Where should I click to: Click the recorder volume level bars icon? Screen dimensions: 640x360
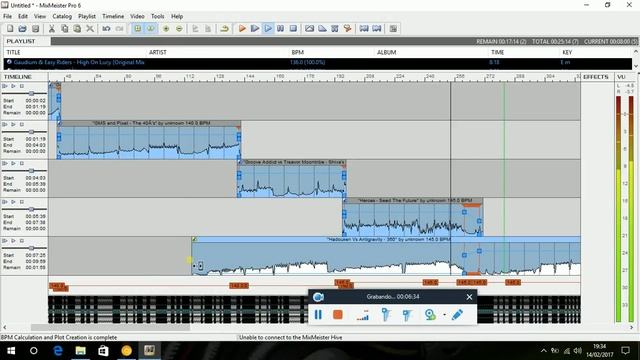362,315
